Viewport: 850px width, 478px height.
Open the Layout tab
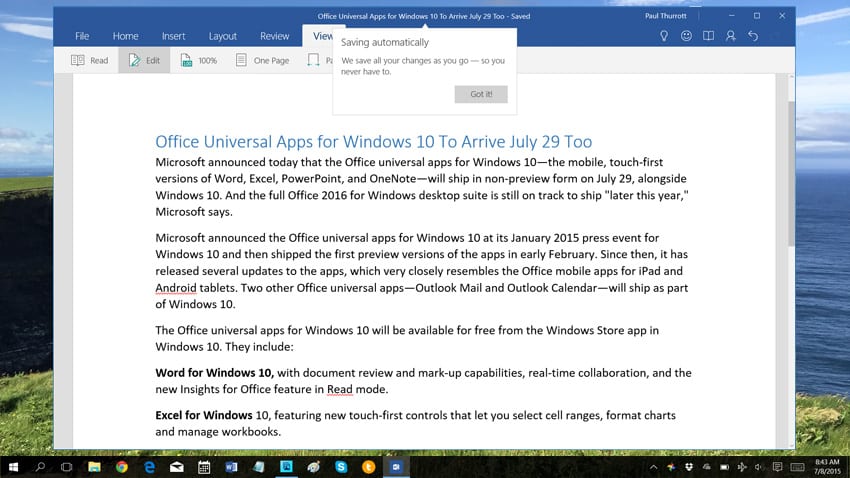(x=223, y=36)
